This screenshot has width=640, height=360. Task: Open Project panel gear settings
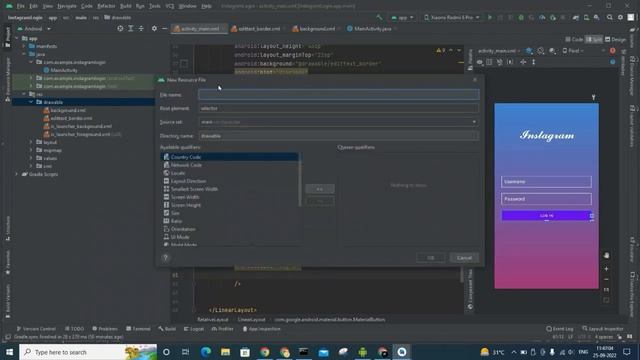coord(154,29)
